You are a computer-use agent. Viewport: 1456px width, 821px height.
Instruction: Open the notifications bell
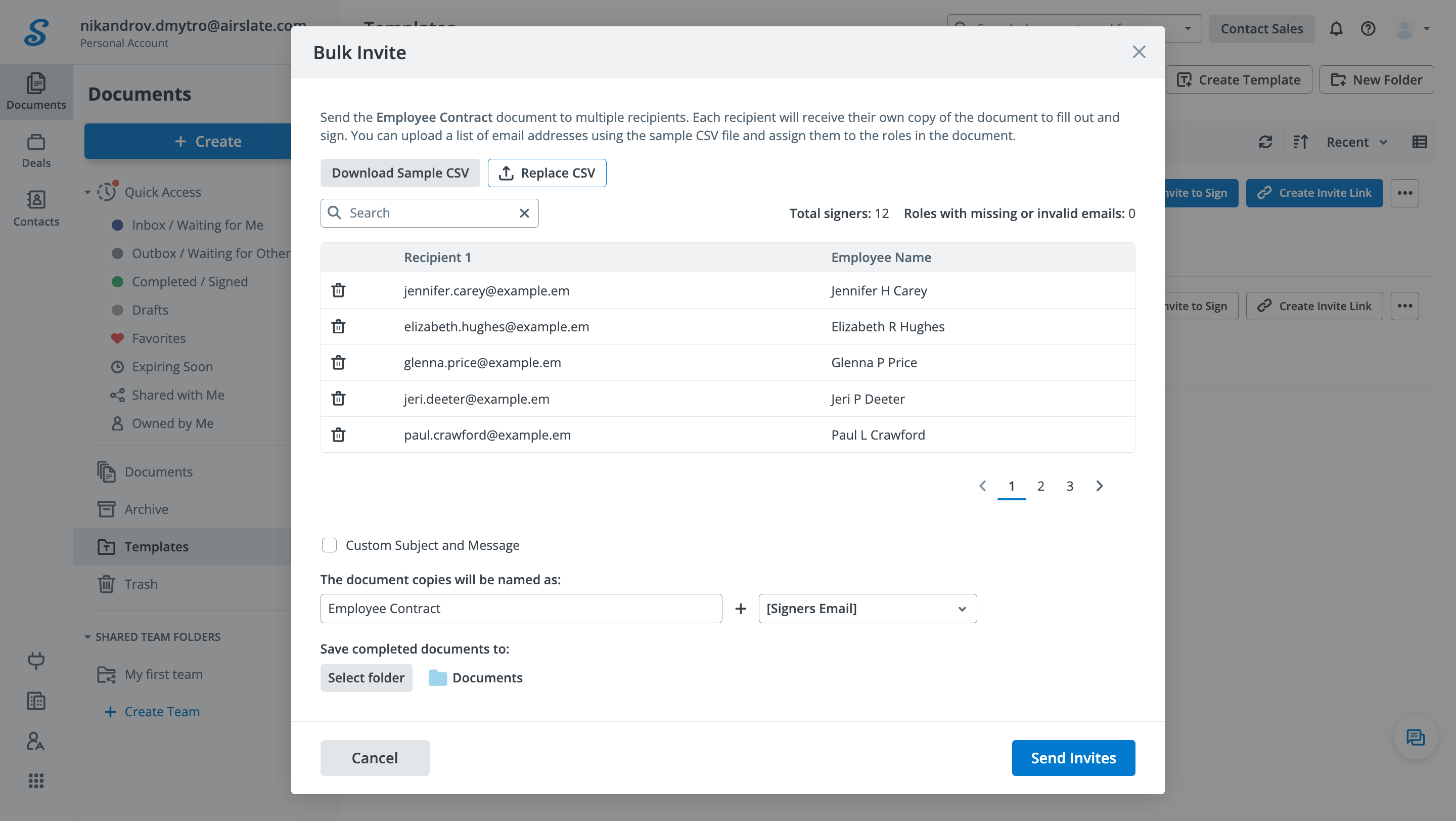1336,29
